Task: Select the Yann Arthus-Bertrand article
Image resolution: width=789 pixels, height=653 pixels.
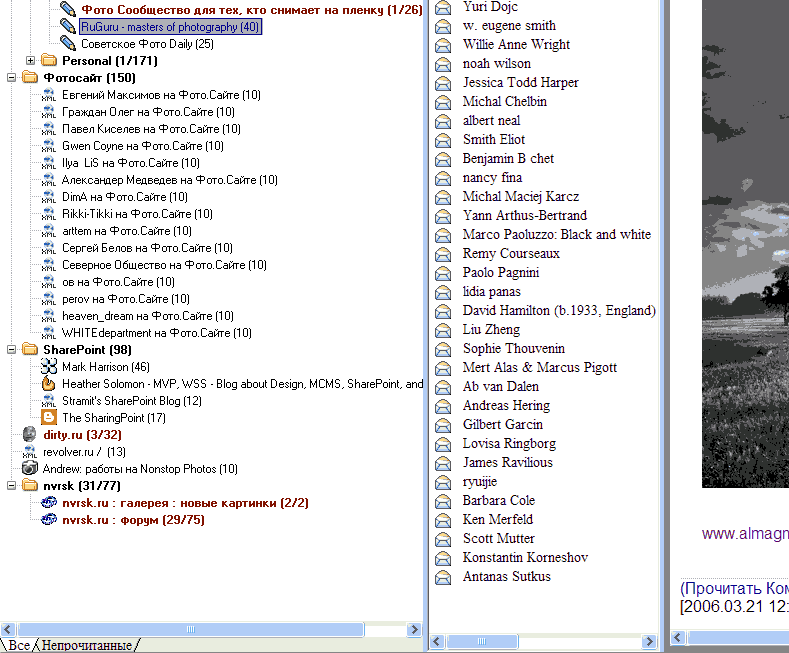Action: 524,216
